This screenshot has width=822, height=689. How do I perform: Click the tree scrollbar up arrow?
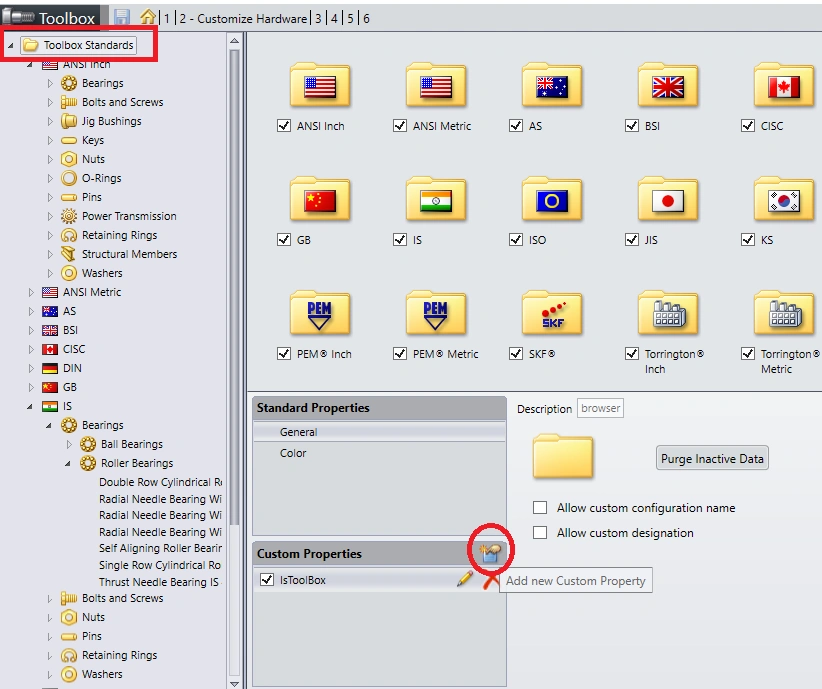tap(234, 40)
